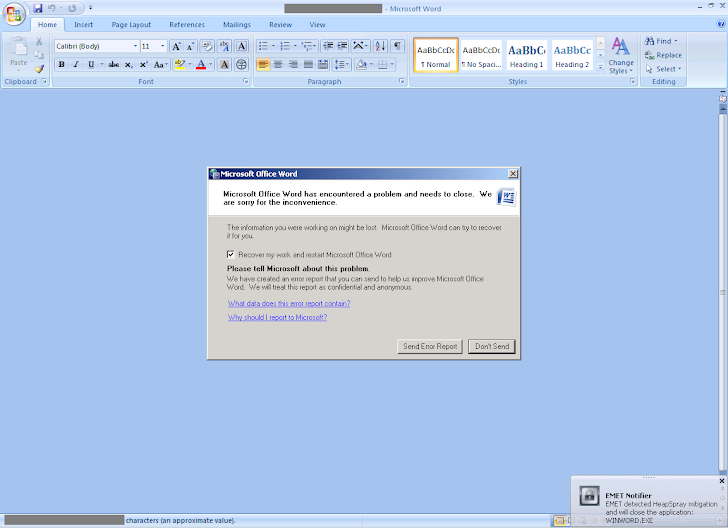Click Multilevel List icon

pos(307,46)
